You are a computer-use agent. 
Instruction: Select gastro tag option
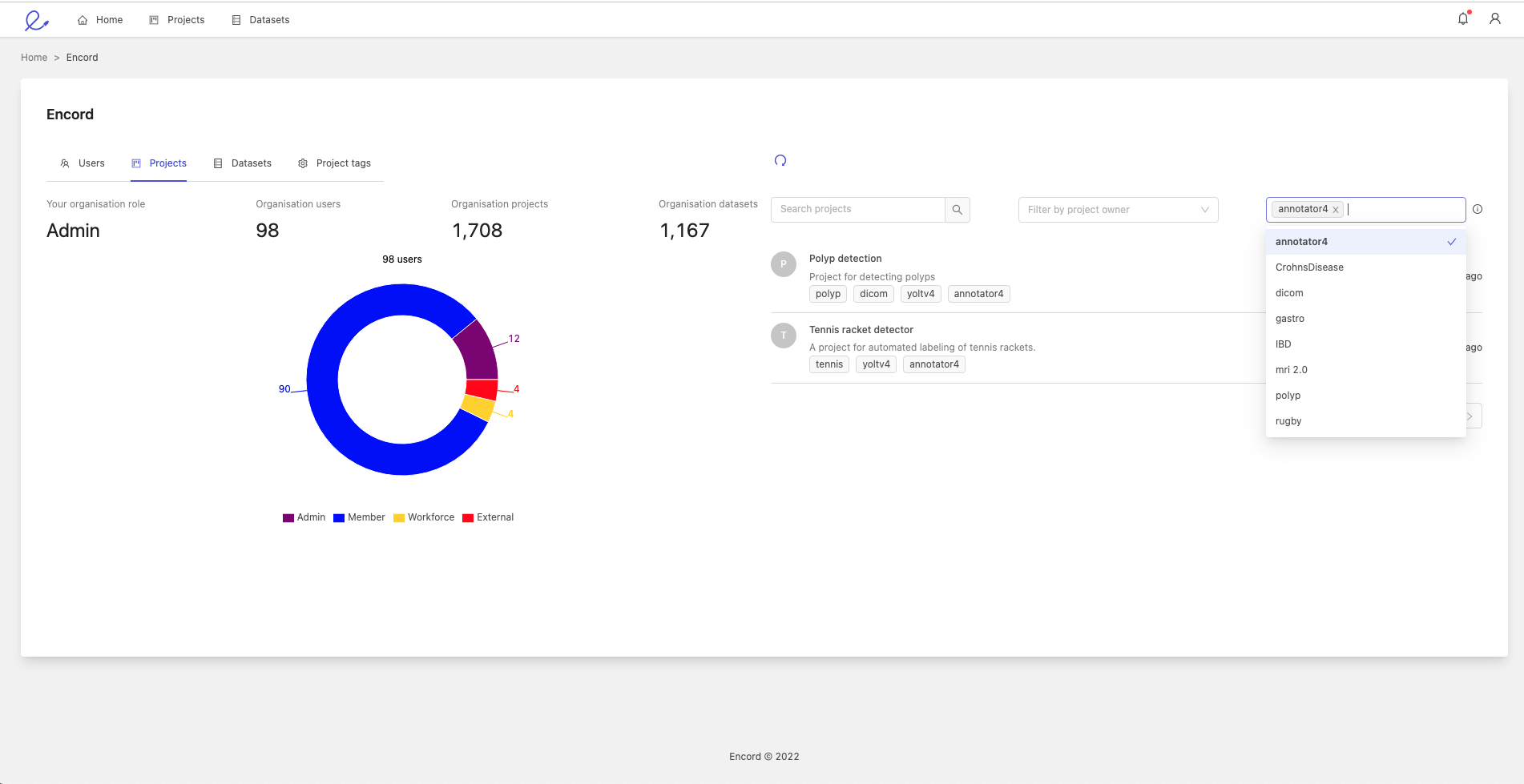[x=1365, y=319]
